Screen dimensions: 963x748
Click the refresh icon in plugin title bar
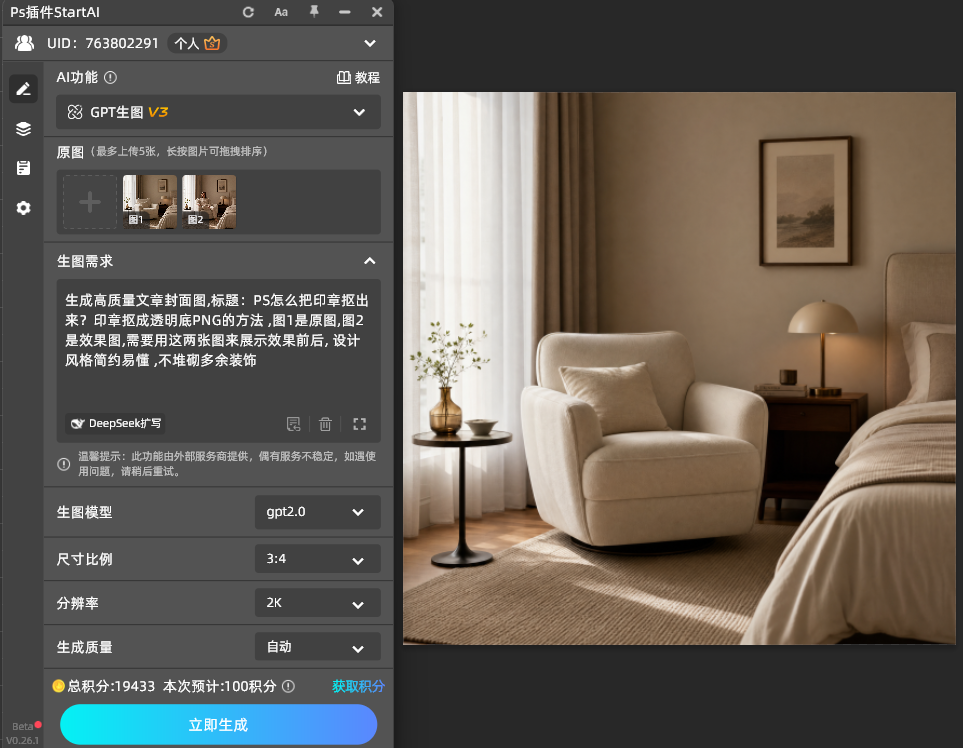[248, 12]
